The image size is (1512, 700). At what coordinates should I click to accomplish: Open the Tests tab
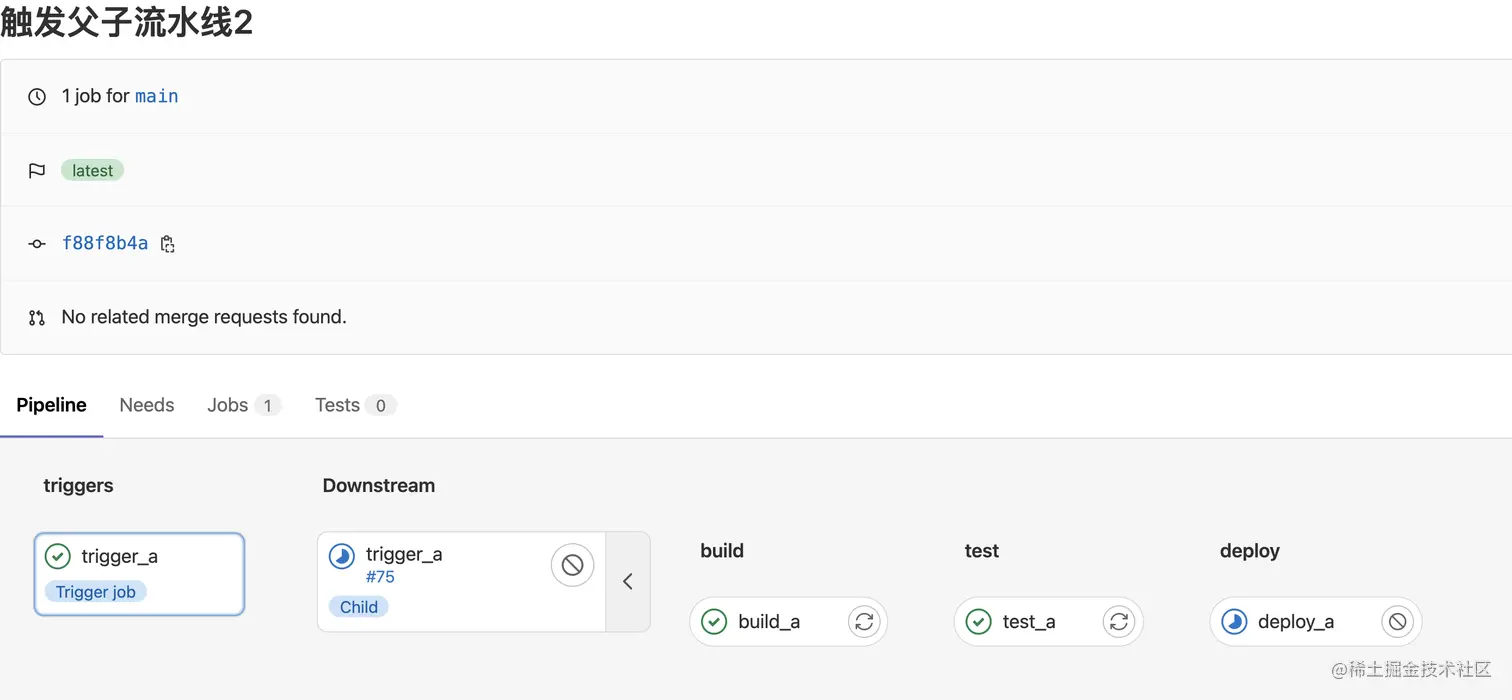(x=337, y=405)
